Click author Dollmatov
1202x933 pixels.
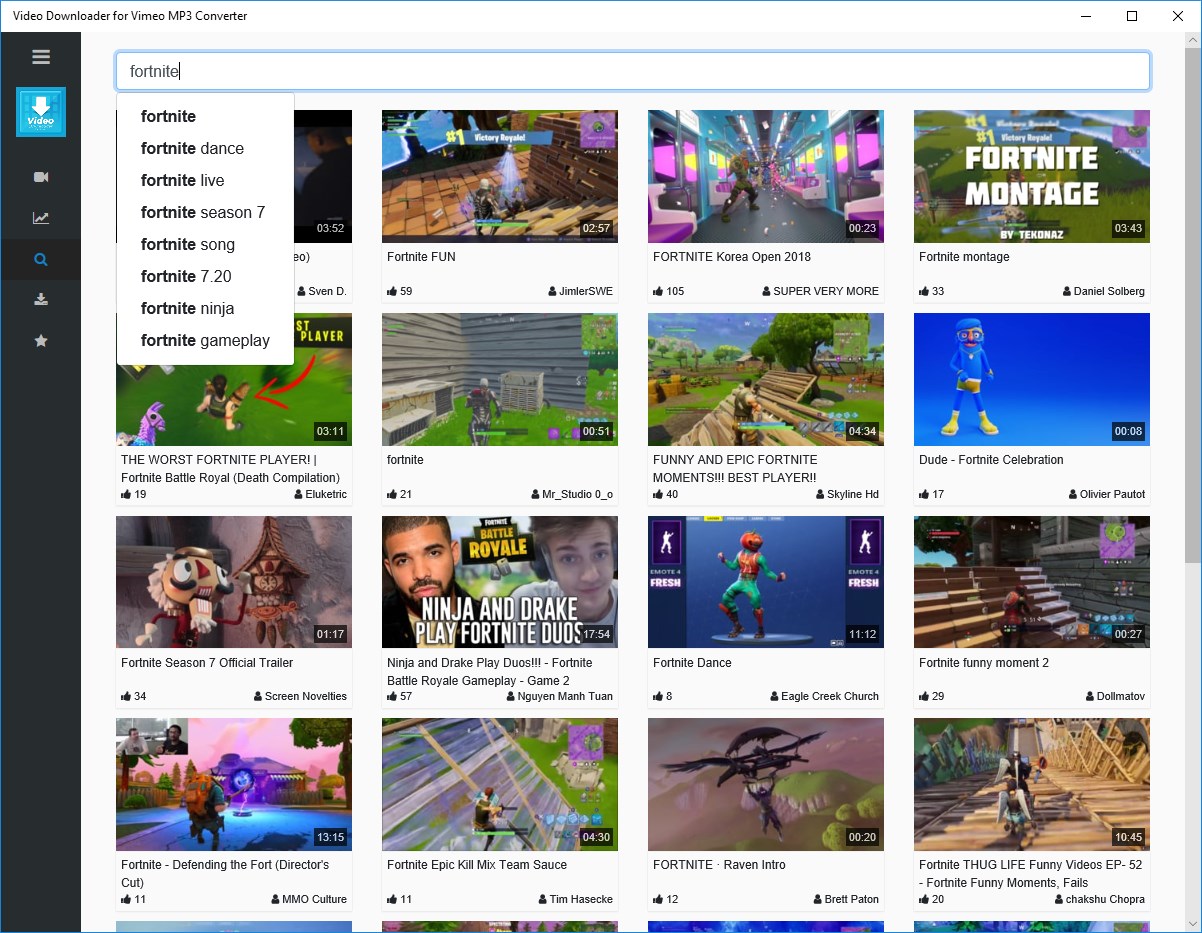pyautogui.click(x=1115, y=696)
